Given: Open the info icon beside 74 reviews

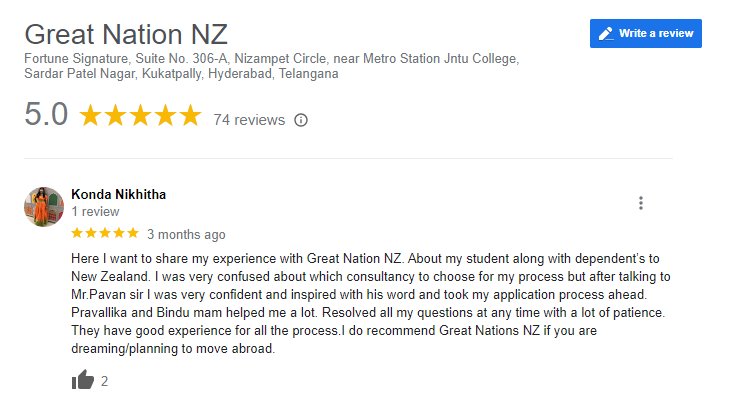Looking at the screenshot, I should 301,120.
